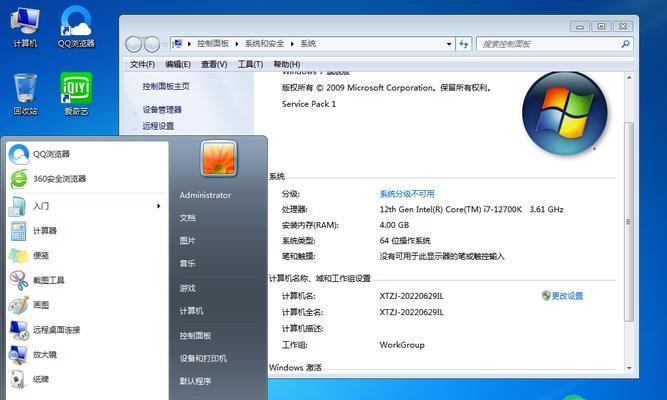Expand the breadcrumb arrow after 系统和安全
The height and width of the screenshot is (400, 667).
292,44
